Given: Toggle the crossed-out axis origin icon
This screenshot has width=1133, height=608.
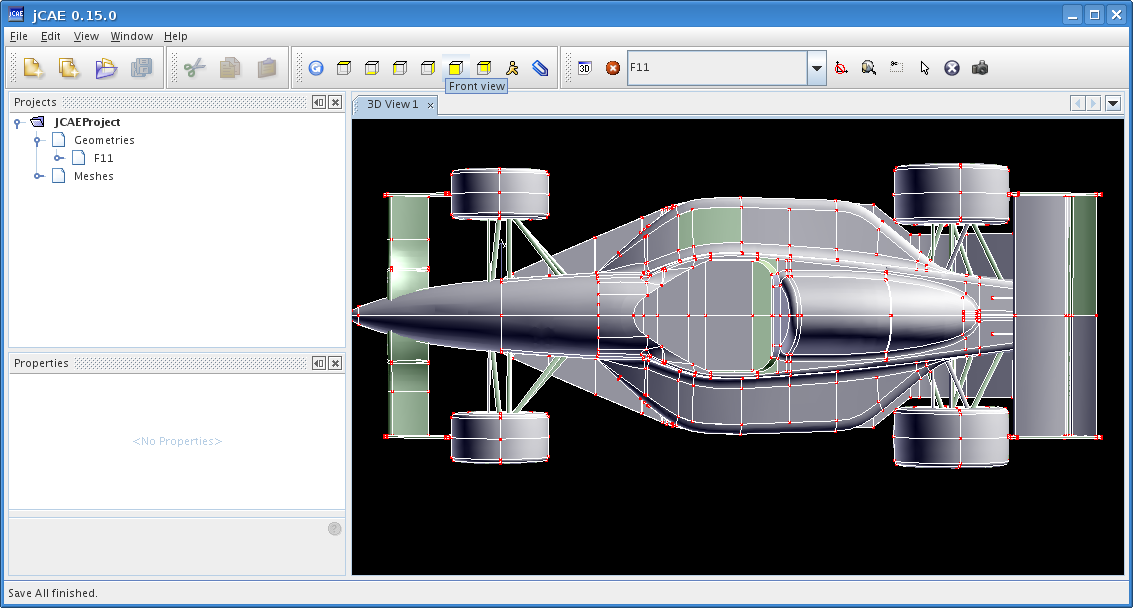Looking at the screenshot, I should 841,68.
